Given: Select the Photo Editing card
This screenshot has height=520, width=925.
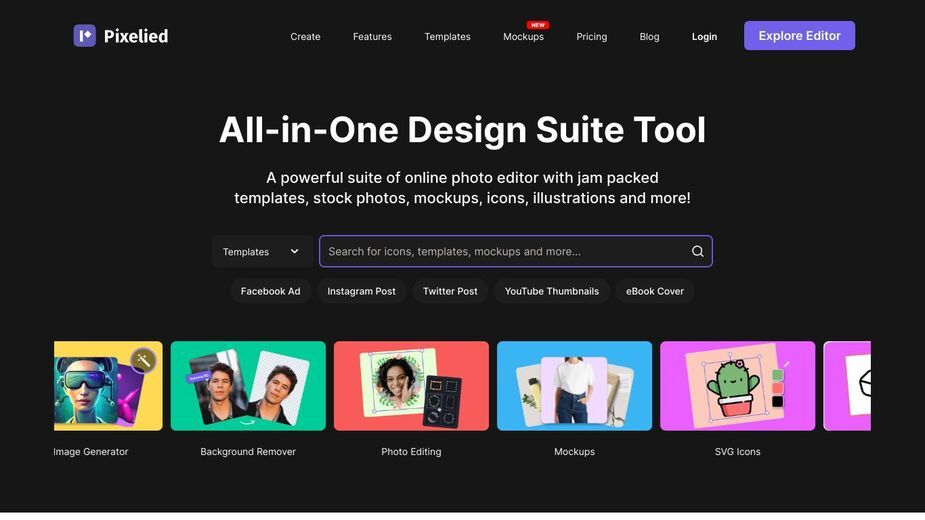Looking at the screenshot, I should tap(411, 386).
